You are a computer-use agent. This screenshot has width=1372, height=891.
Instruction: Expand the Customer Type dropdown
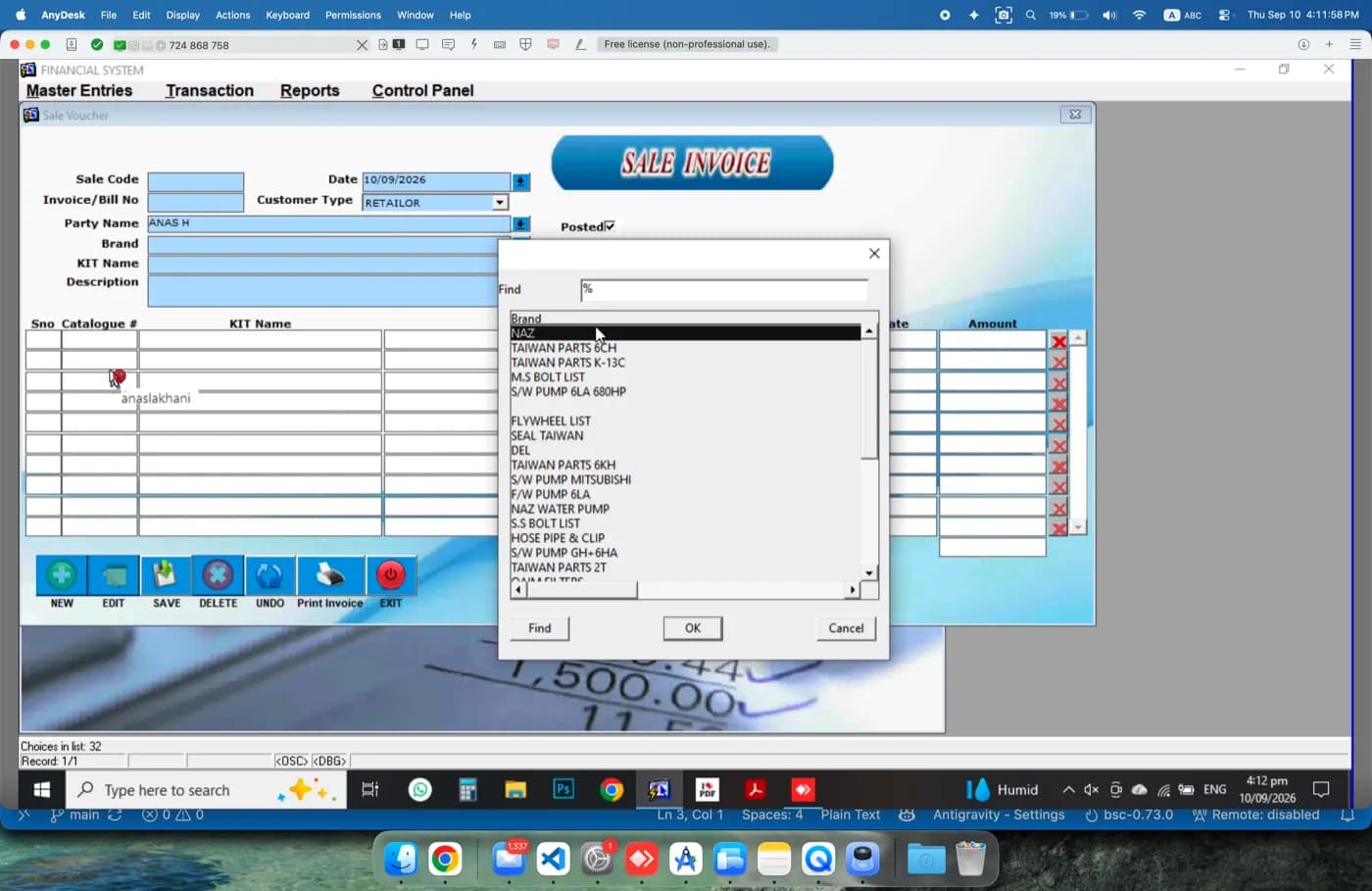click(500, 203)
